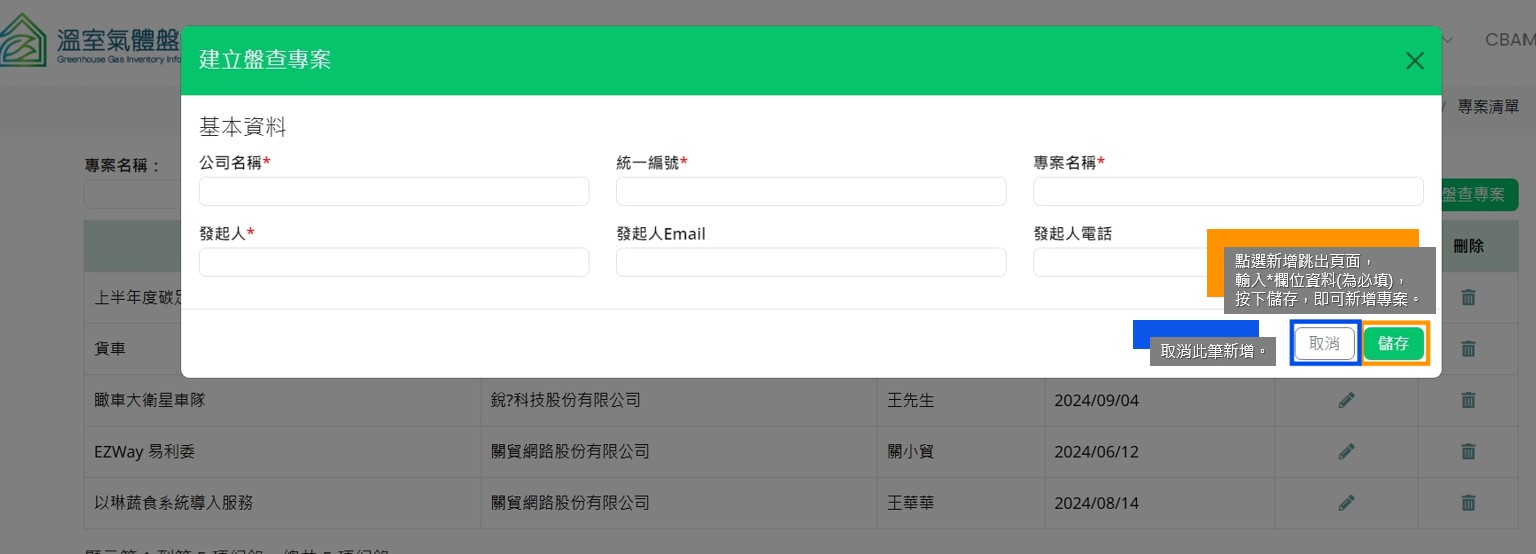Viewport: 1536px width, 554px height.
Task: Go to the 專案清單 breadcrumb
Action: pyautogui.click(x=1488, y=107)
